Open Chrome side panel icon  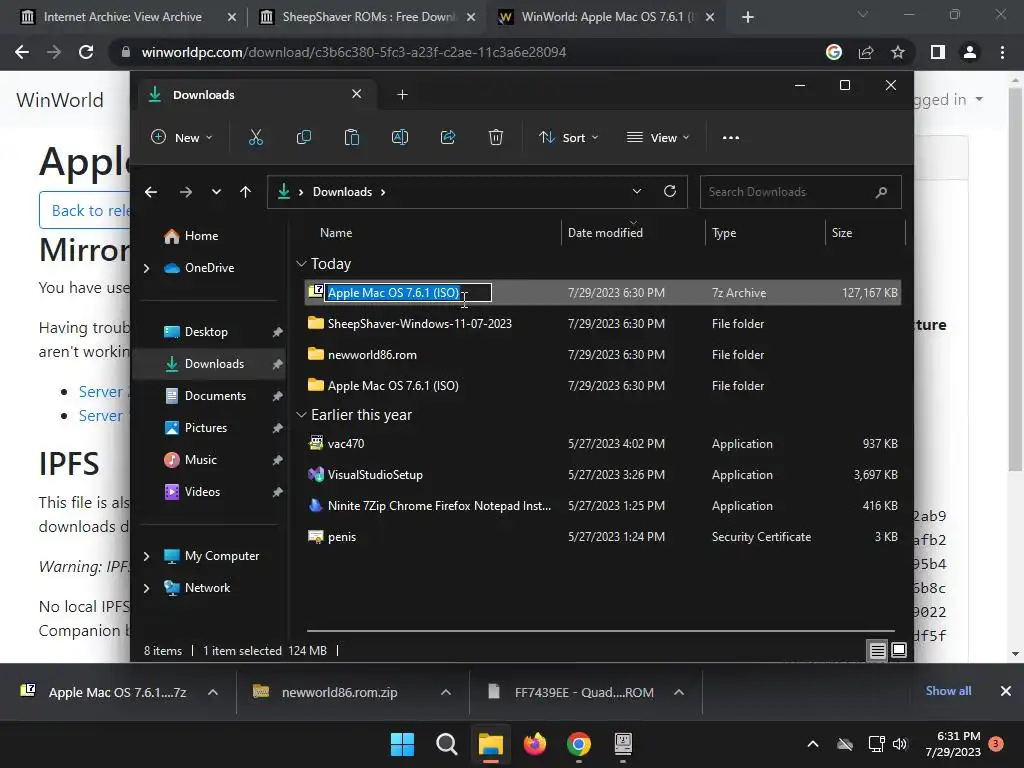[938, 52]
